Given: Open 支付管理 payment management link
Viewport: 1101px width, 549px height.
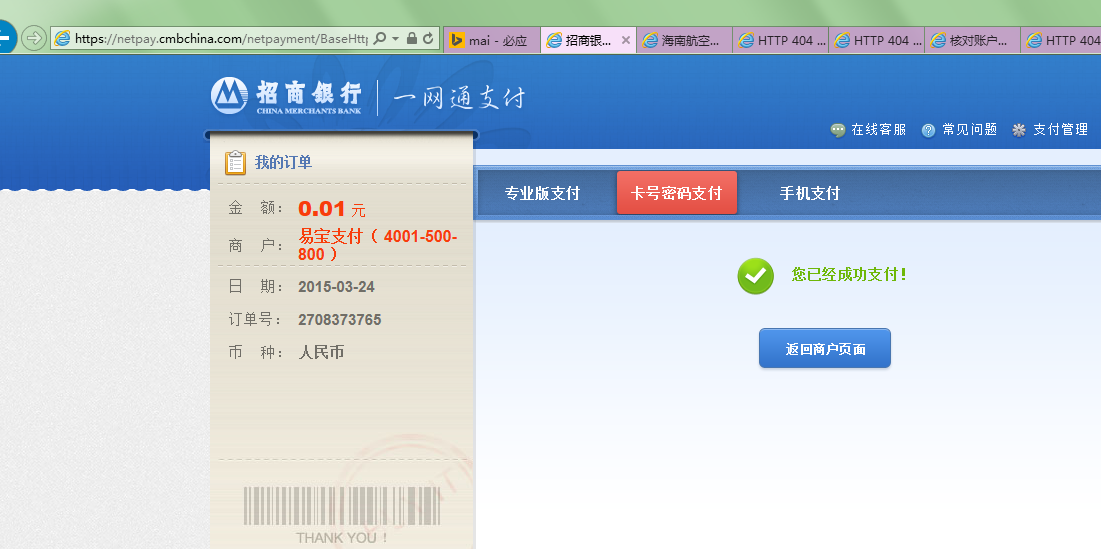Looking at the screenshot, I should [1060, 129].
